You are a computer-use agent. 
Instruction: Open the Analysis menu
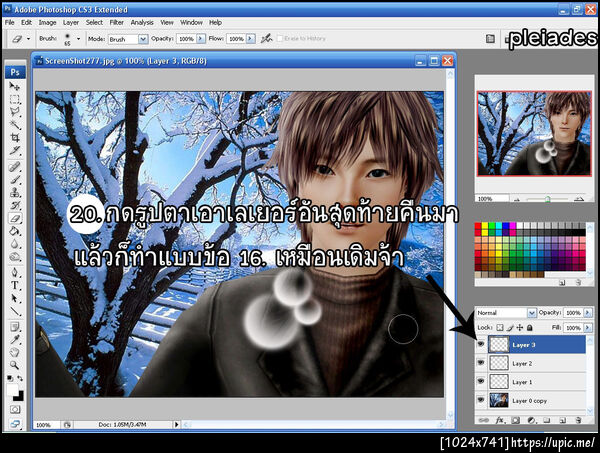(142, 23)
